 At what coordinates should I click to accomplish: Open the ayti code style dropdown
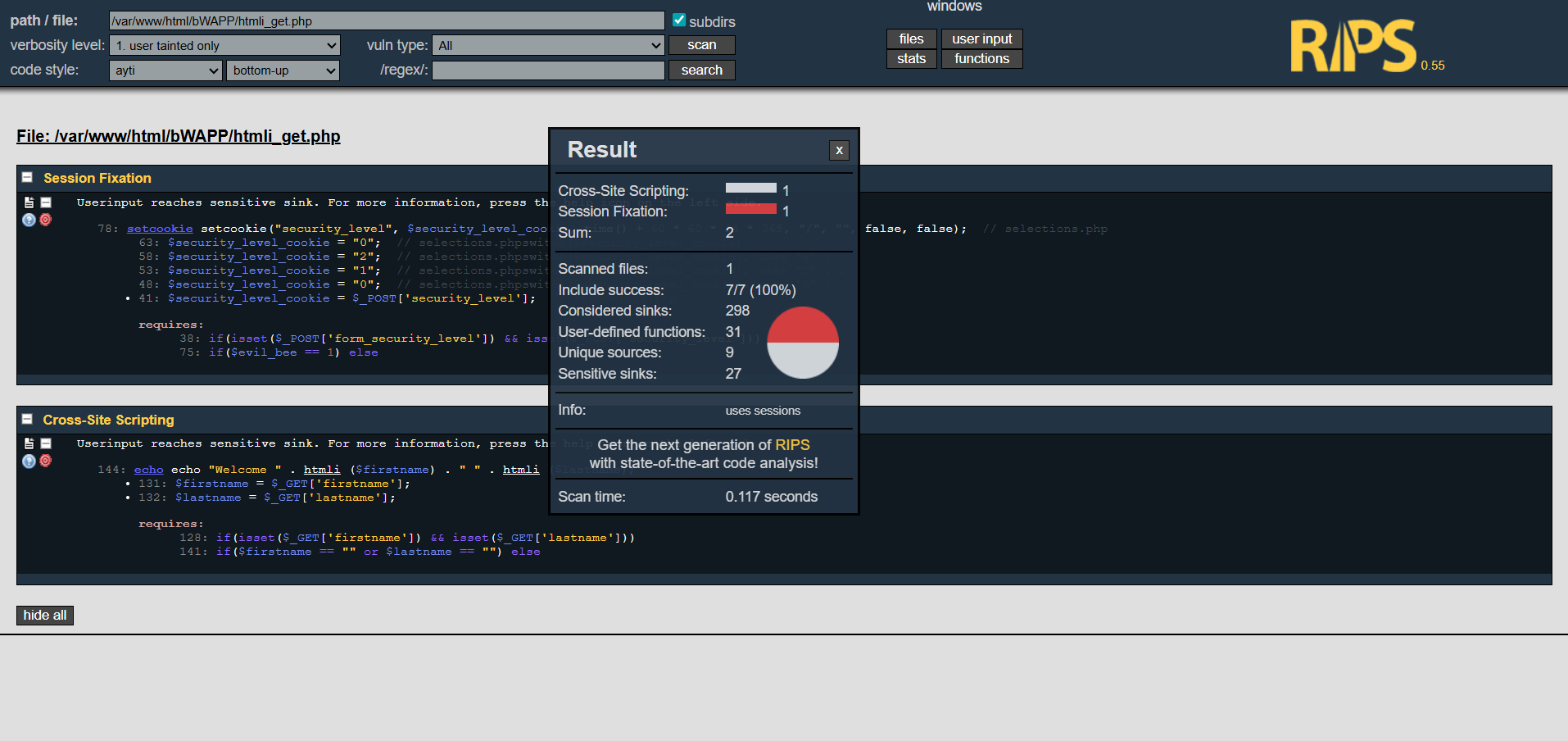(165, 70)
